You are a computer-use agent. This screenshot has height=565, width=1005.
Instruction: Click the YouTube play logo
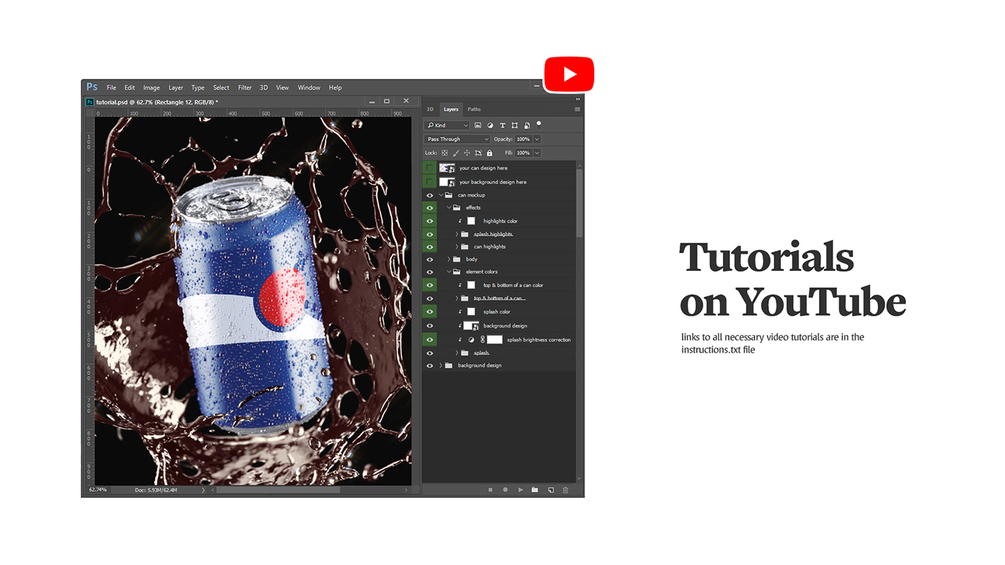(x=569, y=74)
